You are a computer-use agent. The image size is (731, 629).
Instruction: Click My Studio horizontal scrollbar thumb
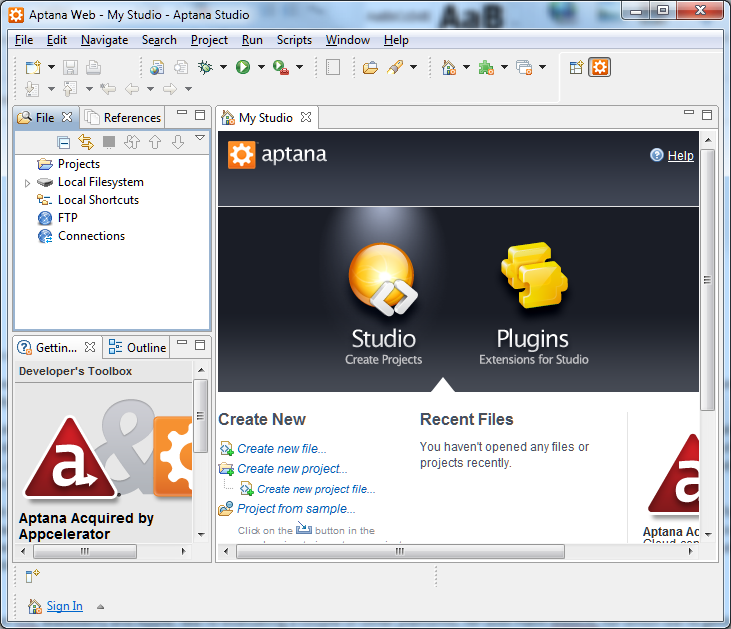coord(400,552)
